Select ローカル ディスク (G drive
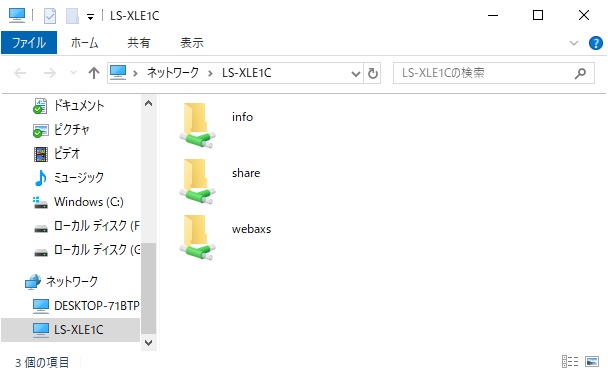 [x=97, y=250]
